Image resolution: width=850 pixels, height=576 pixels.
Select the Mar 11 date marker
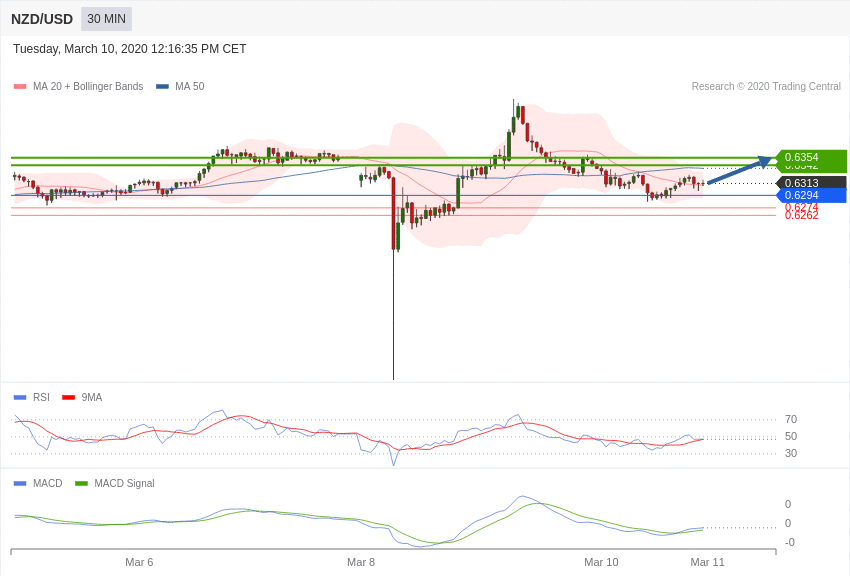[x=707, y=562]
